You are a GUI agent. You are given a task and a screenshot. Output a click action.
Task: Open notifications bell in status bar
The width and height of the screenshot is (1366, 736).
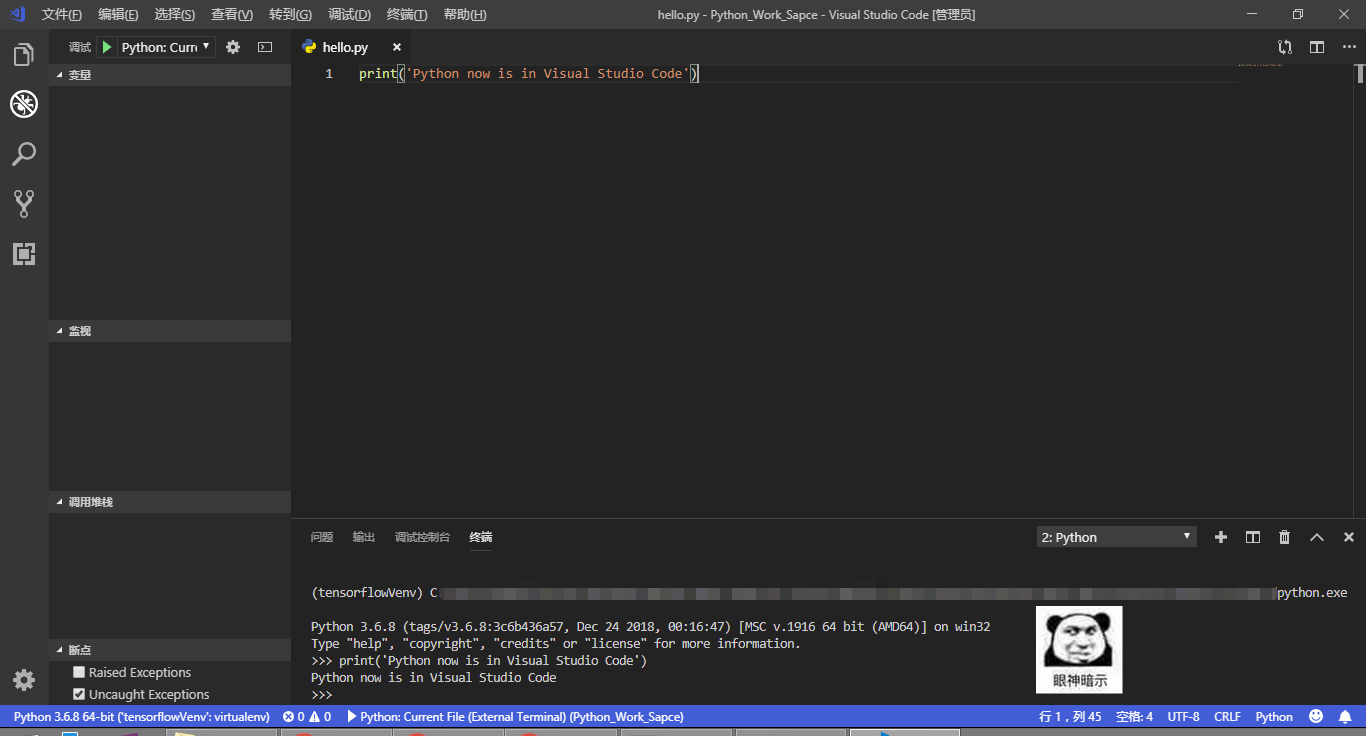coord(1345,716)
